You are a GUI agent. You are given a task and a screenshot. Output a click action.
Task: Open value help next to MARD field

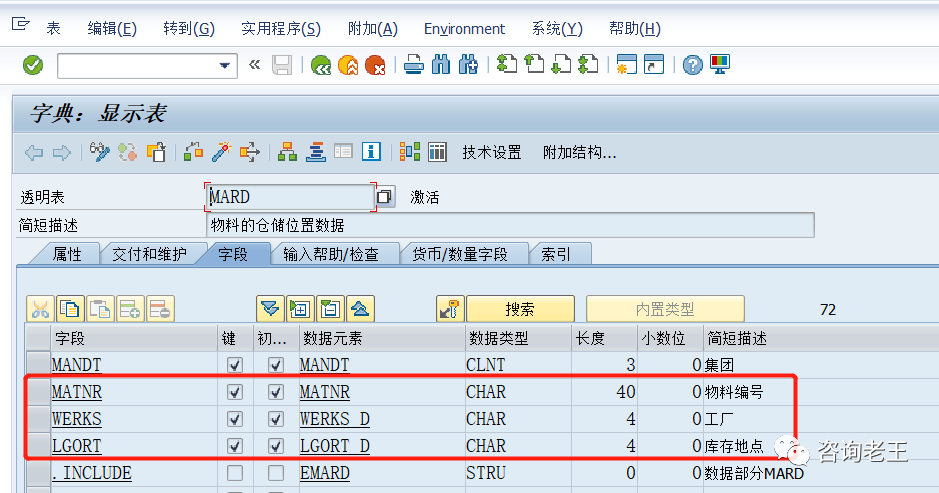(385, 197)
